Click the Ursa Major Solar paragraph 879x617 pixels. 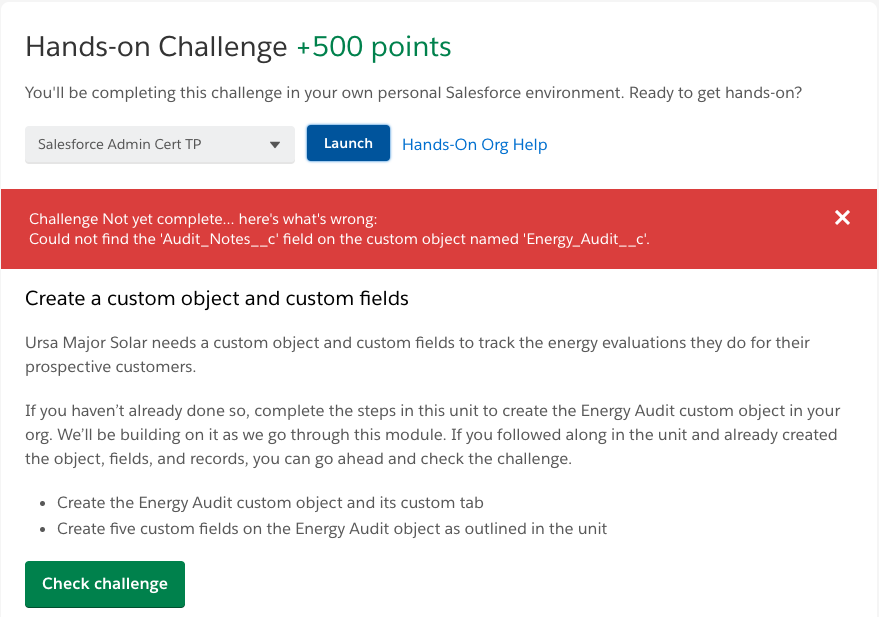tap(417, 343)
